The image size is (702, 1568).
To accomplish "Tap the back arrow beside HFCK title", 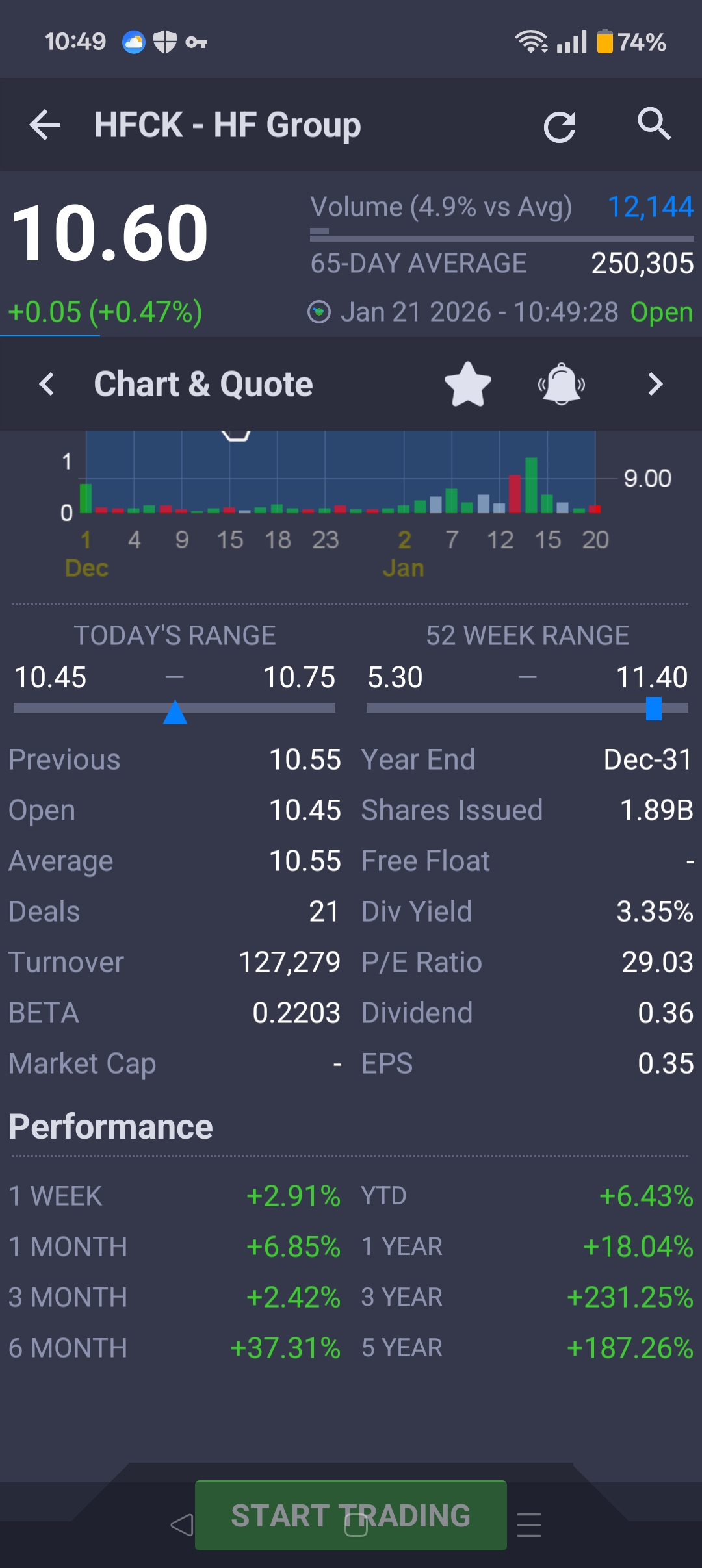I will point(45,125).
